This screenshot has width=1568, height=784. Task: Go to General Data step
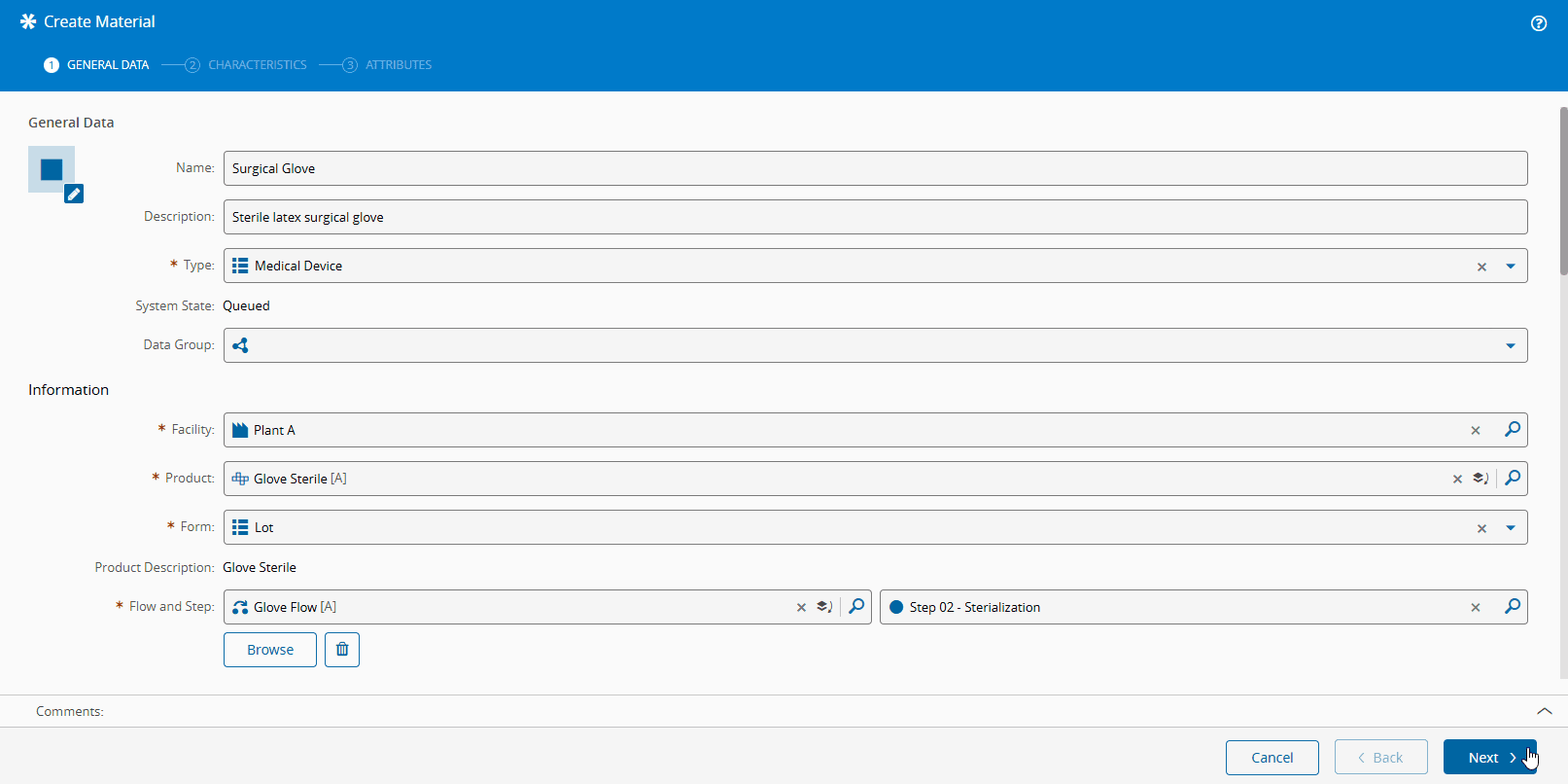tap(96, 65)
